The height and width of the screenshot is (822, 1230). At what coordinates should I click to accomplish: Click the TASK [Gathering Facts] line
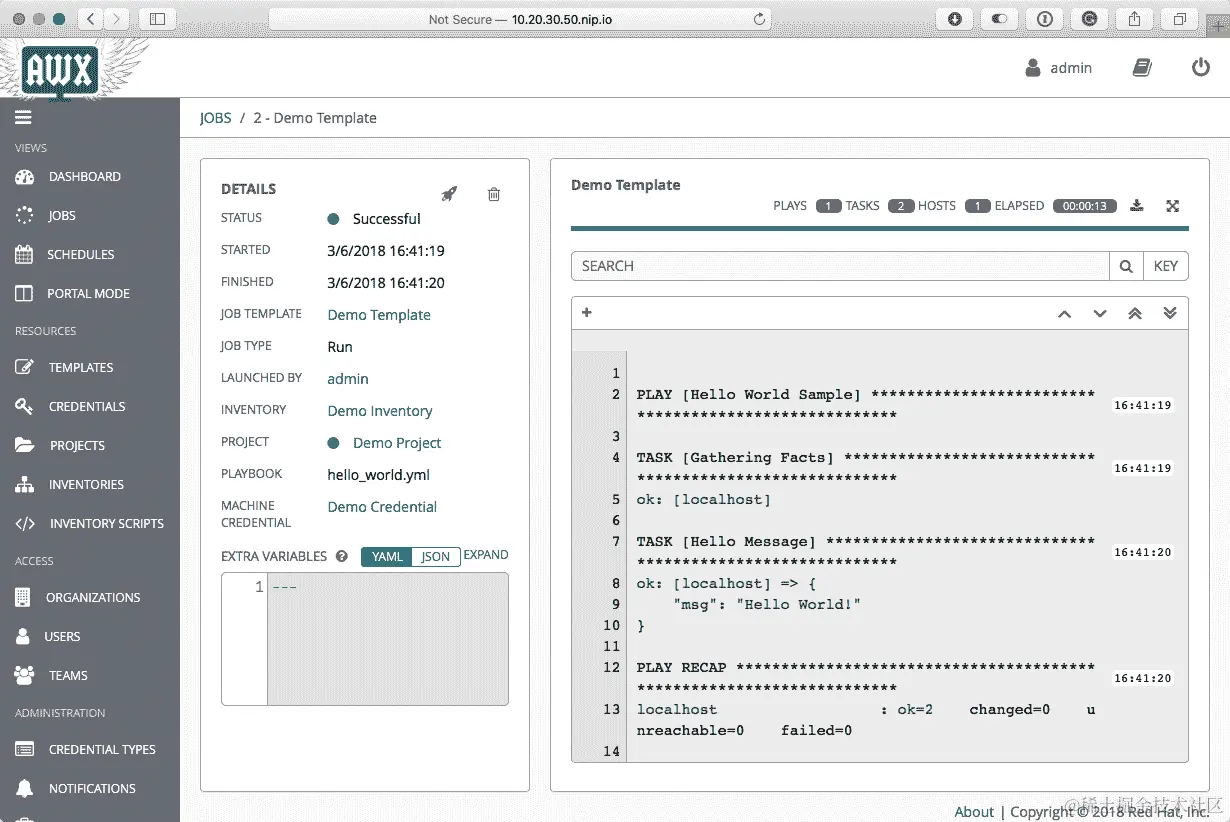coord(866,468)
